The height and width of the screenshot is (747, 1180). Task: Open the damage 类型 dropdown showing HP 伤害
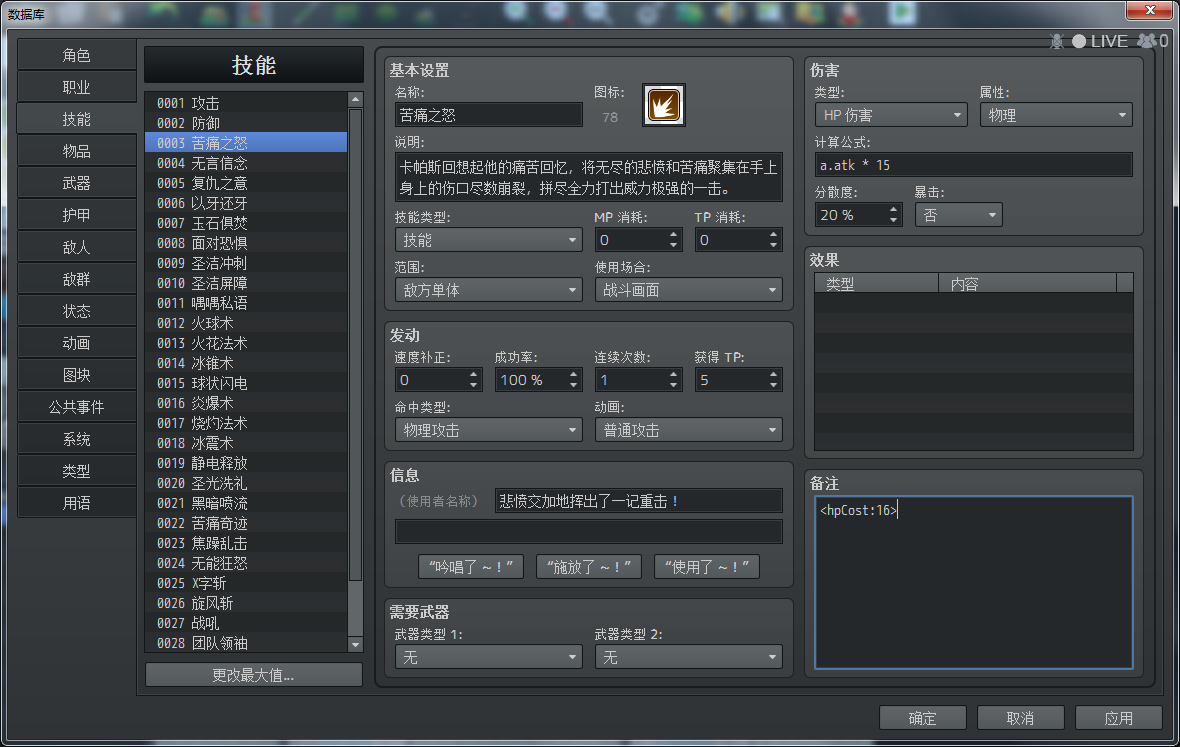[x=891, y=115]
